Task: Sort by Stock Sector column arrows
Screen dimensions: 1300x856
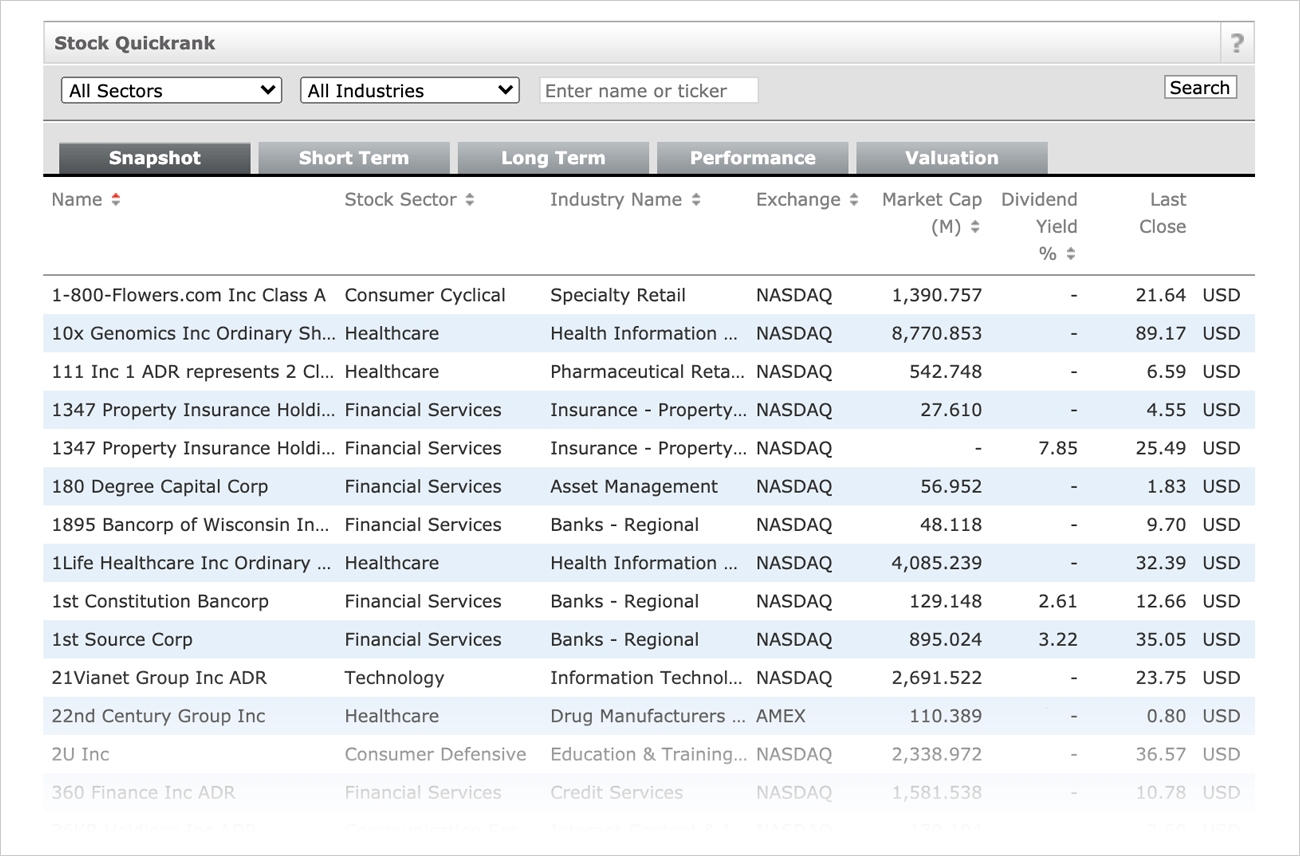Action: [x=469, y=200]
